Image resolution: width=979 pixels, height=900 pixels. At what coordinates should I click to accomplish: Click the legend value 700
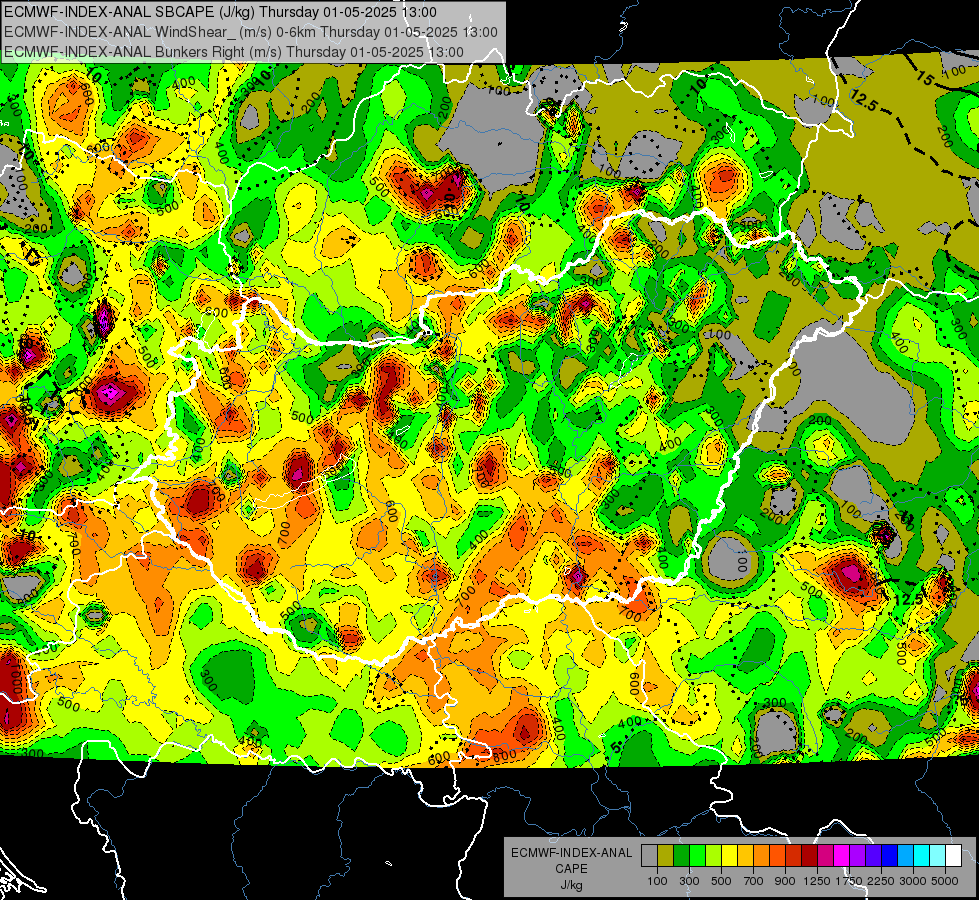click(x=754, y=881)
